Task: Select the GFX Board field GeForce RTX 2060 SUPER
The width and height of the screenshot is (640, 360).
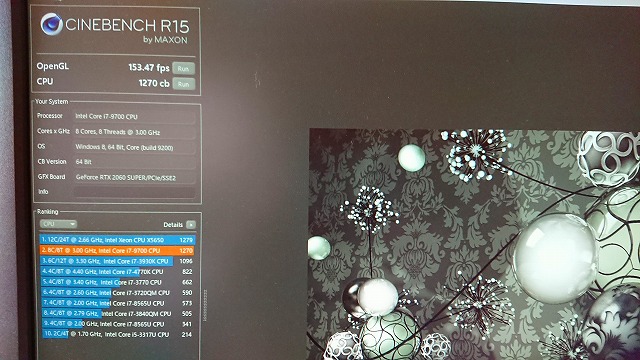Action: (134, 177)
